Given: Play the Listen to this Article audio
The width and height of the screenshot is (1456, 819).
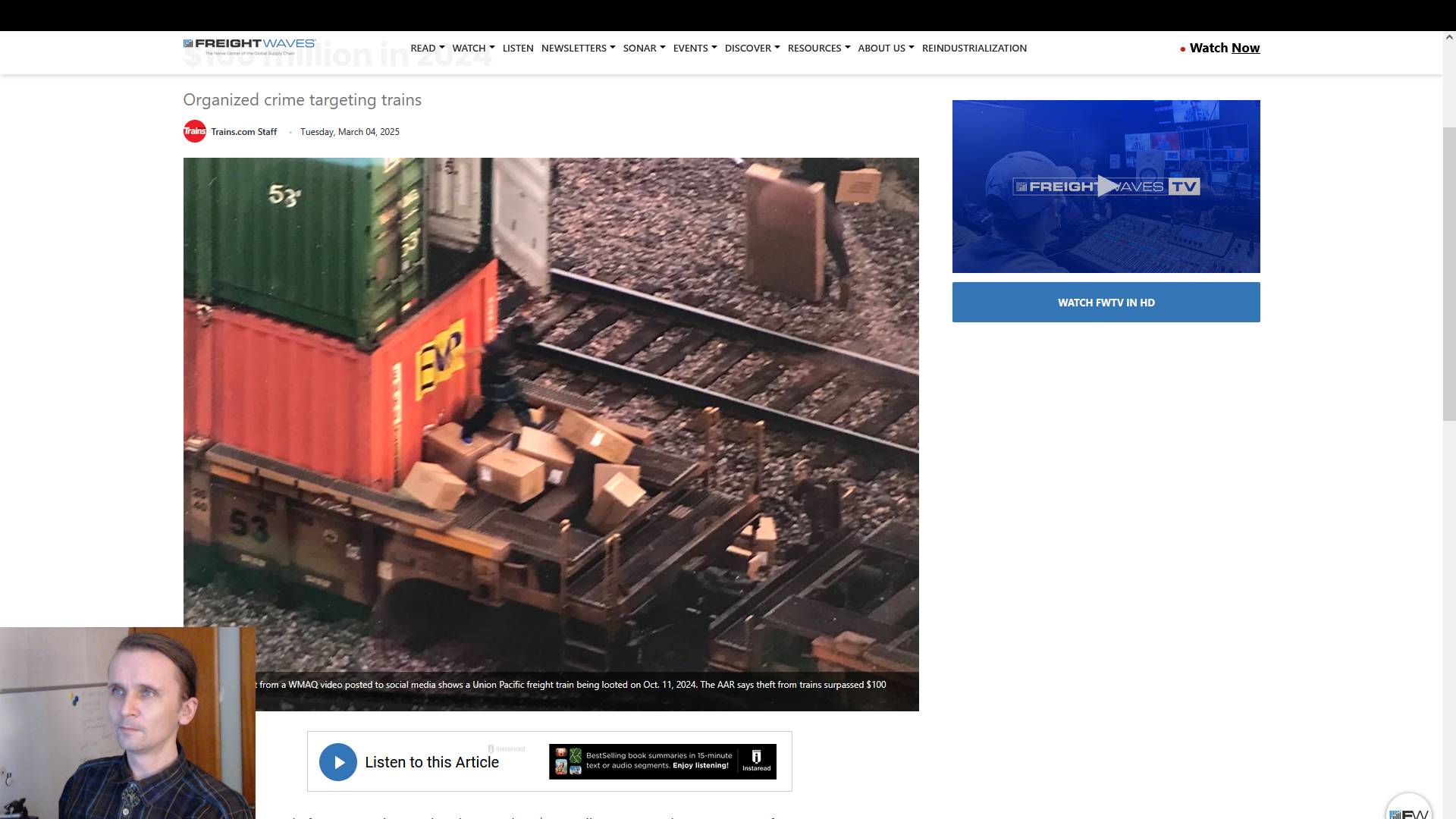Looking at the screenshot, I should point(338,762).
